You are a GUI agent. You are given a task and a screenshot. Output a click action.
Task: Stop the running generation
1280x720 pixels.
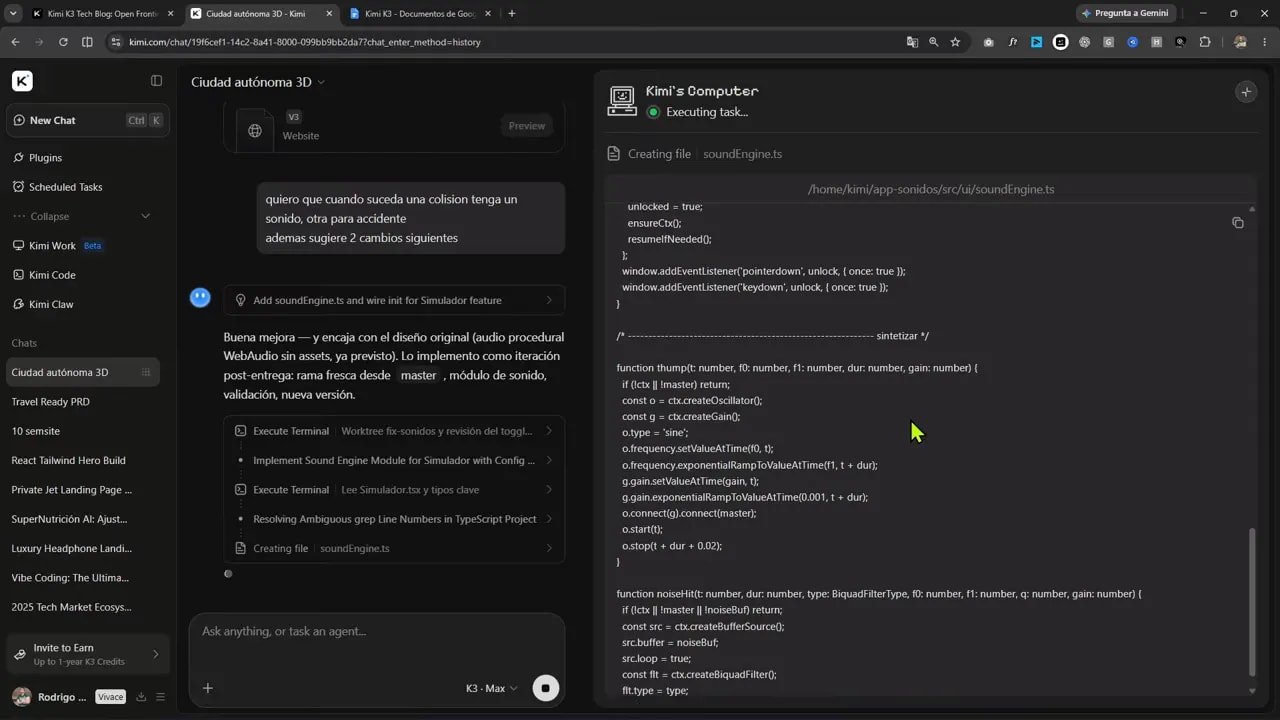click(545, 688)
